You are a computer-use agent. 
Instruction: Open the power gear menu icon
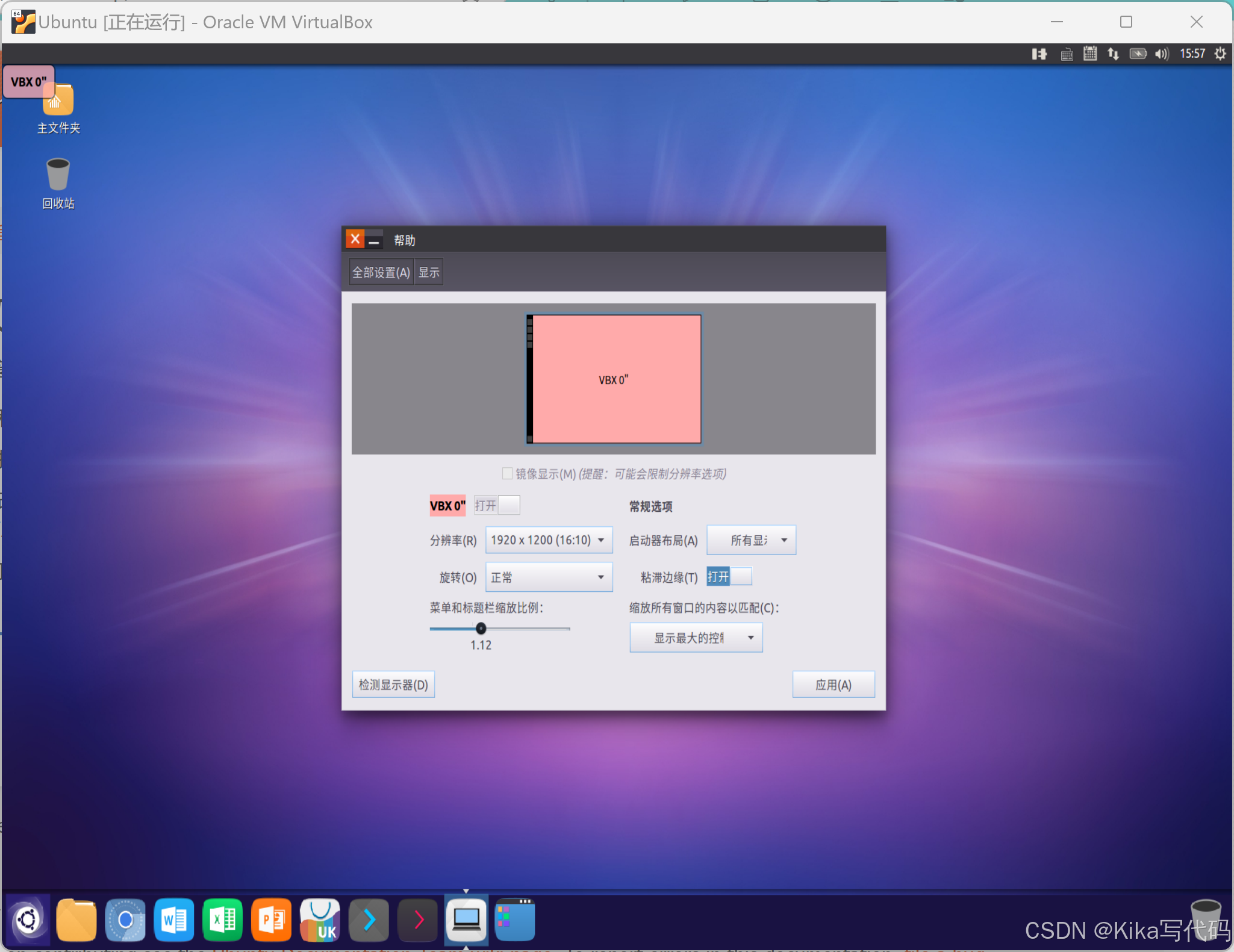click(x=1220, y=54)
